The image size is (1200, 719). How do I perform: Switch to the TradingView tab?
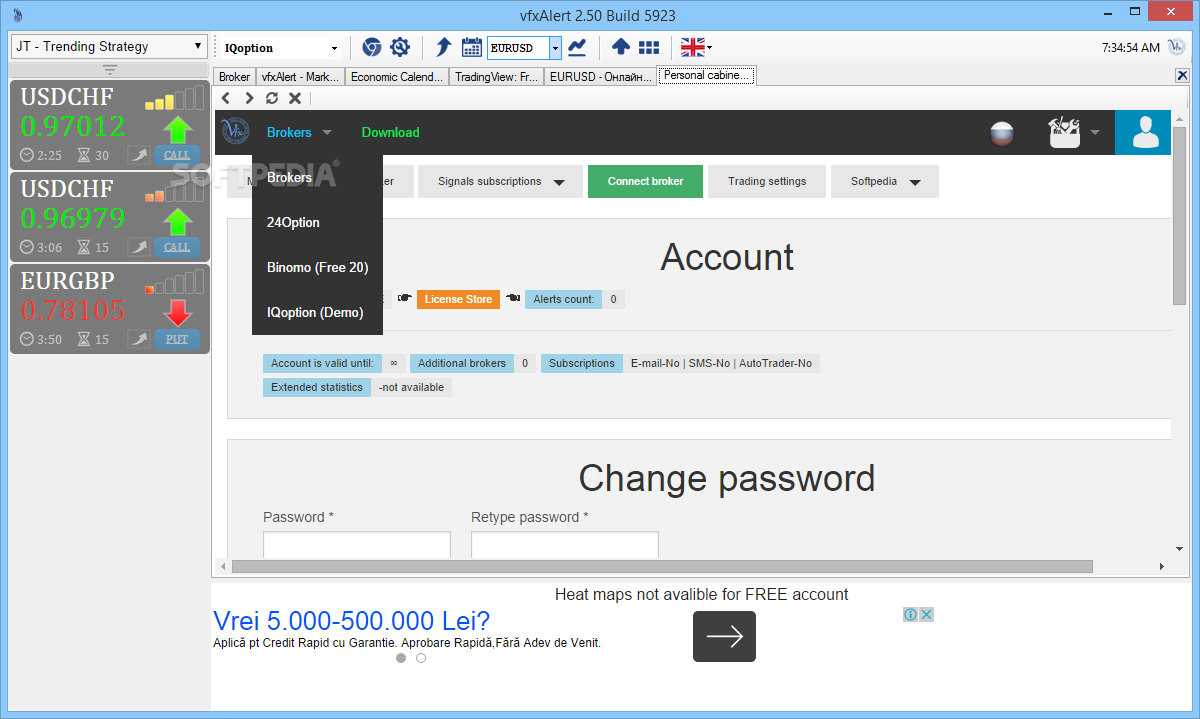(496, 76)
